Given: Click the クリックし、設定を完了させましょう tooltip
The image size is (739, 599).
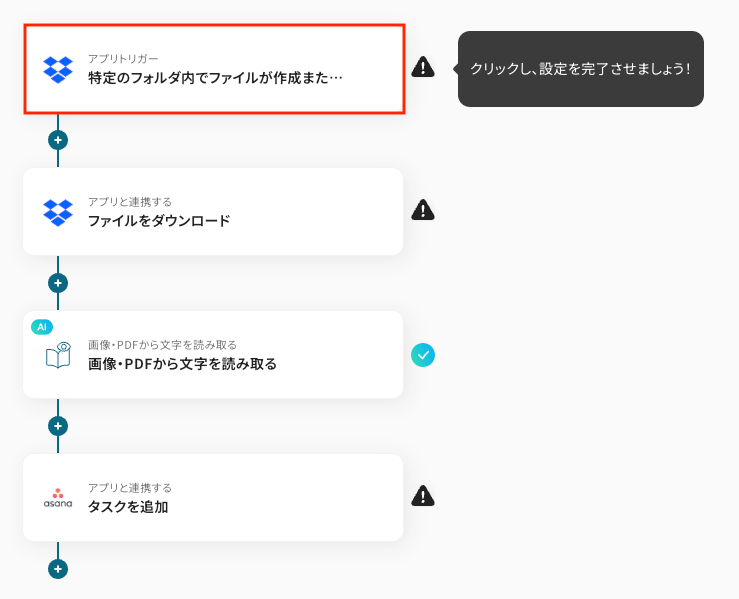Looking at the screenshot, I should [x=580, y=69].
